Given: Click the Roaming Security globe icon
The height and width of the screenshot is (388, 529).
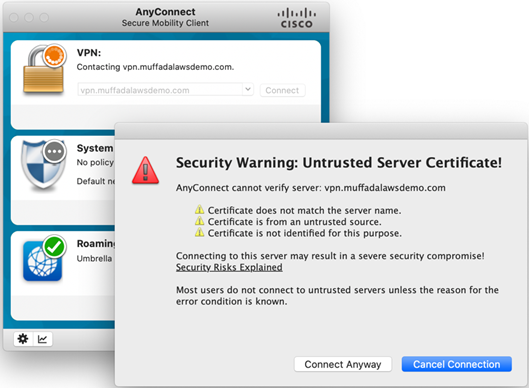Looking at the screenshot, I should 43,260.
